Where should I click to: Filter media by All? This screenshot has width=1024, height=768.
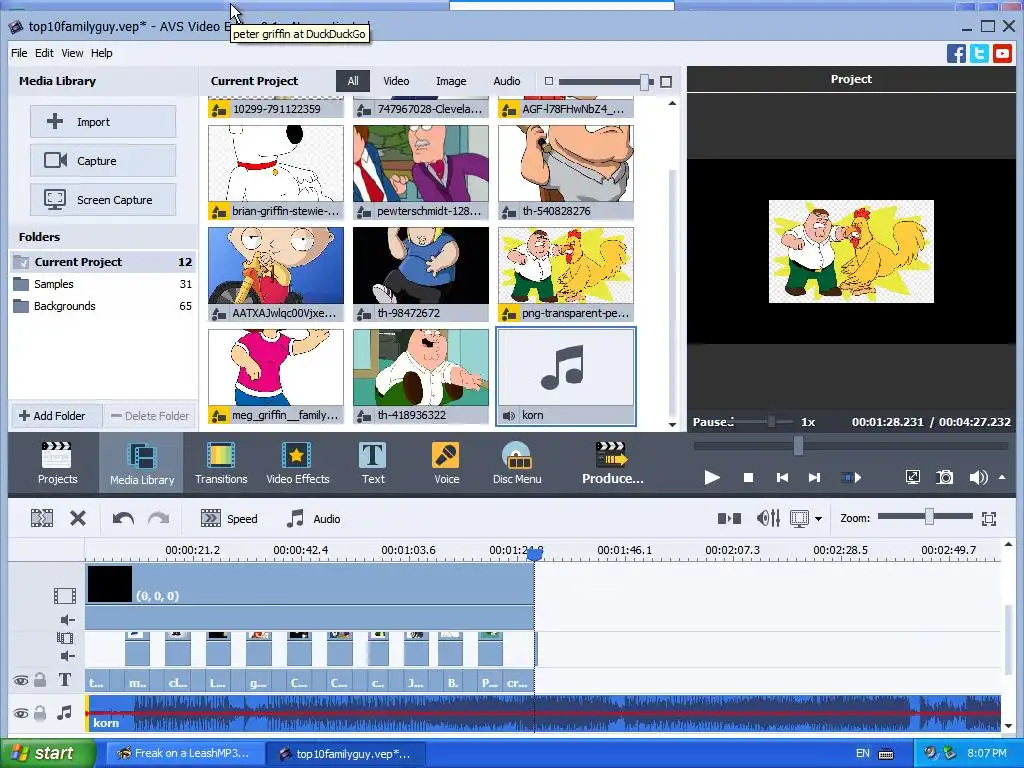coord(353,81)
